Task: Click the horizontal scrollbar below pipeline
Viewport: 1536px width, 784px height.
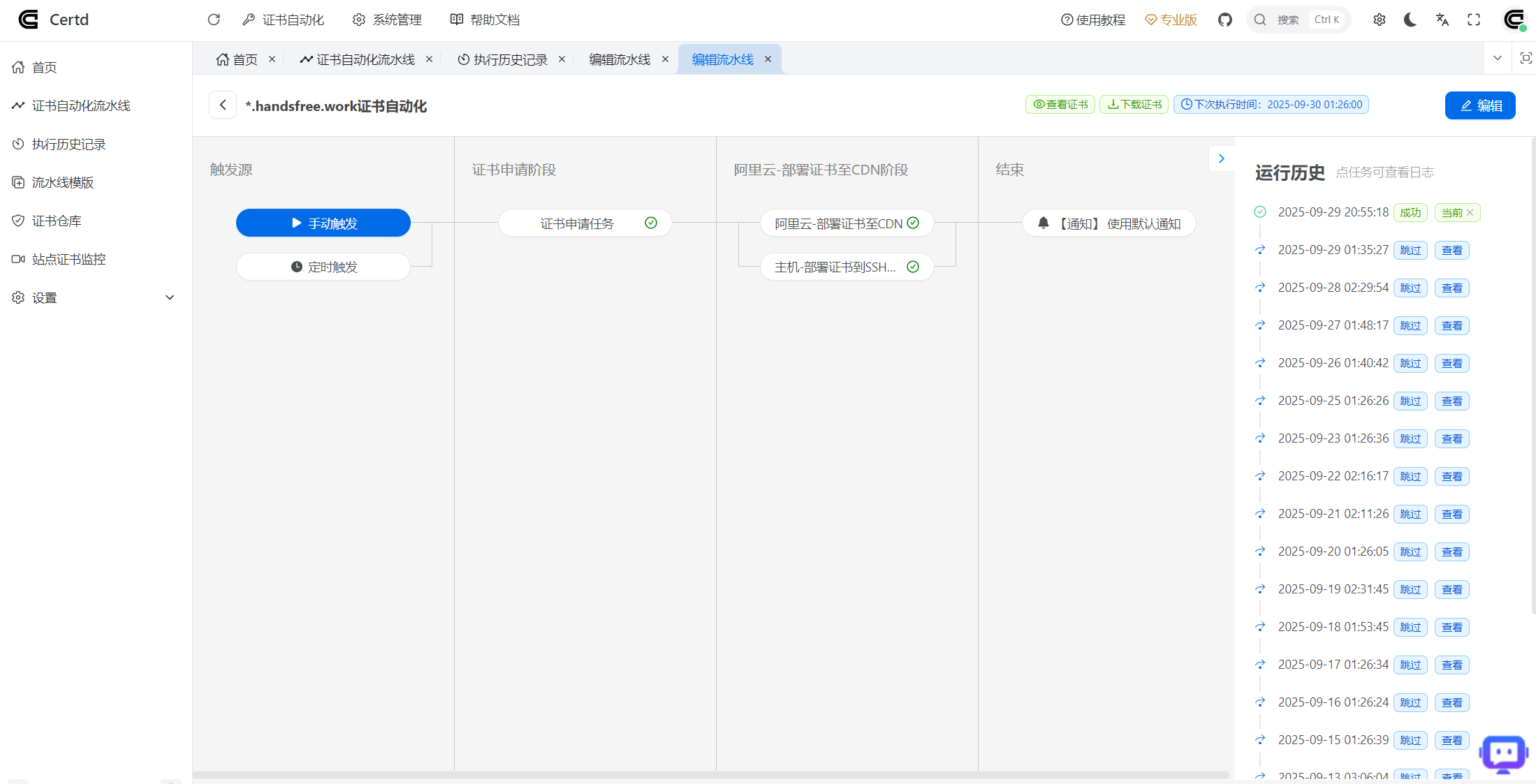Action: 710,775
